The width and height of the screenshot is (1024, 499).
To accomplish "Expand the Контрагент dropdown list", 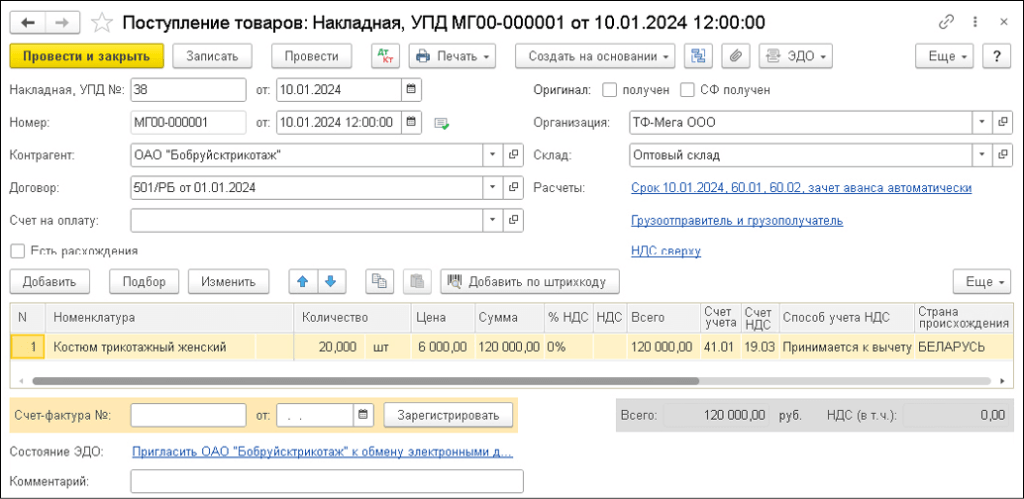I will (x=493, y=155).
